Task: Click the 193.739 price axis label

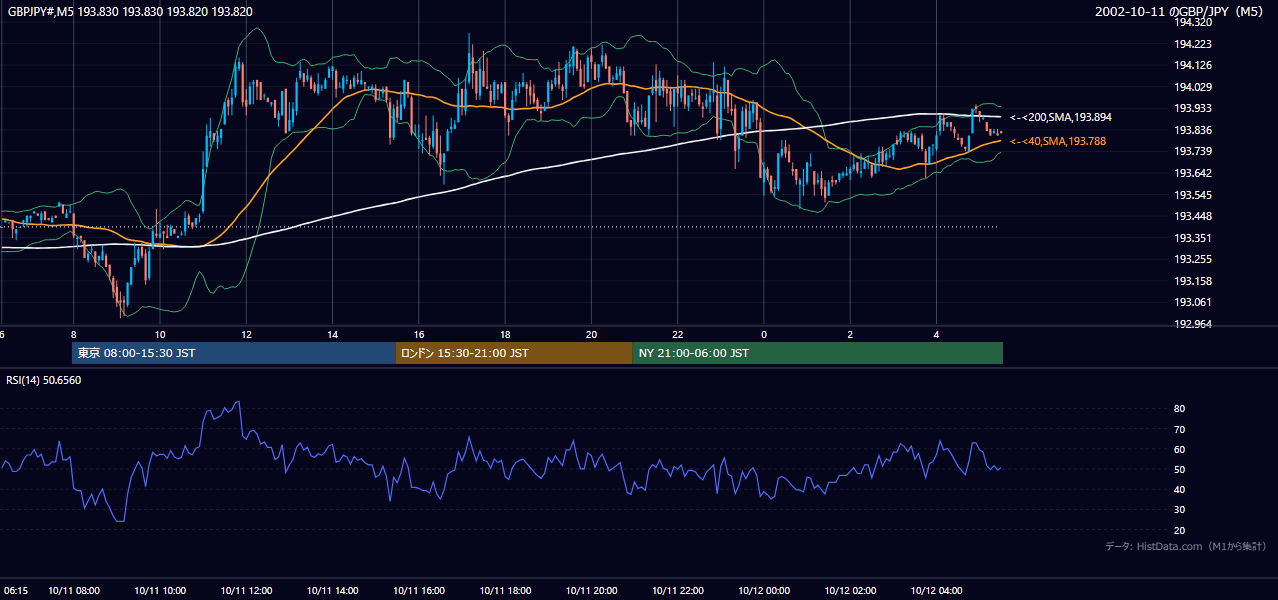Action: (x=1193, y=151)
